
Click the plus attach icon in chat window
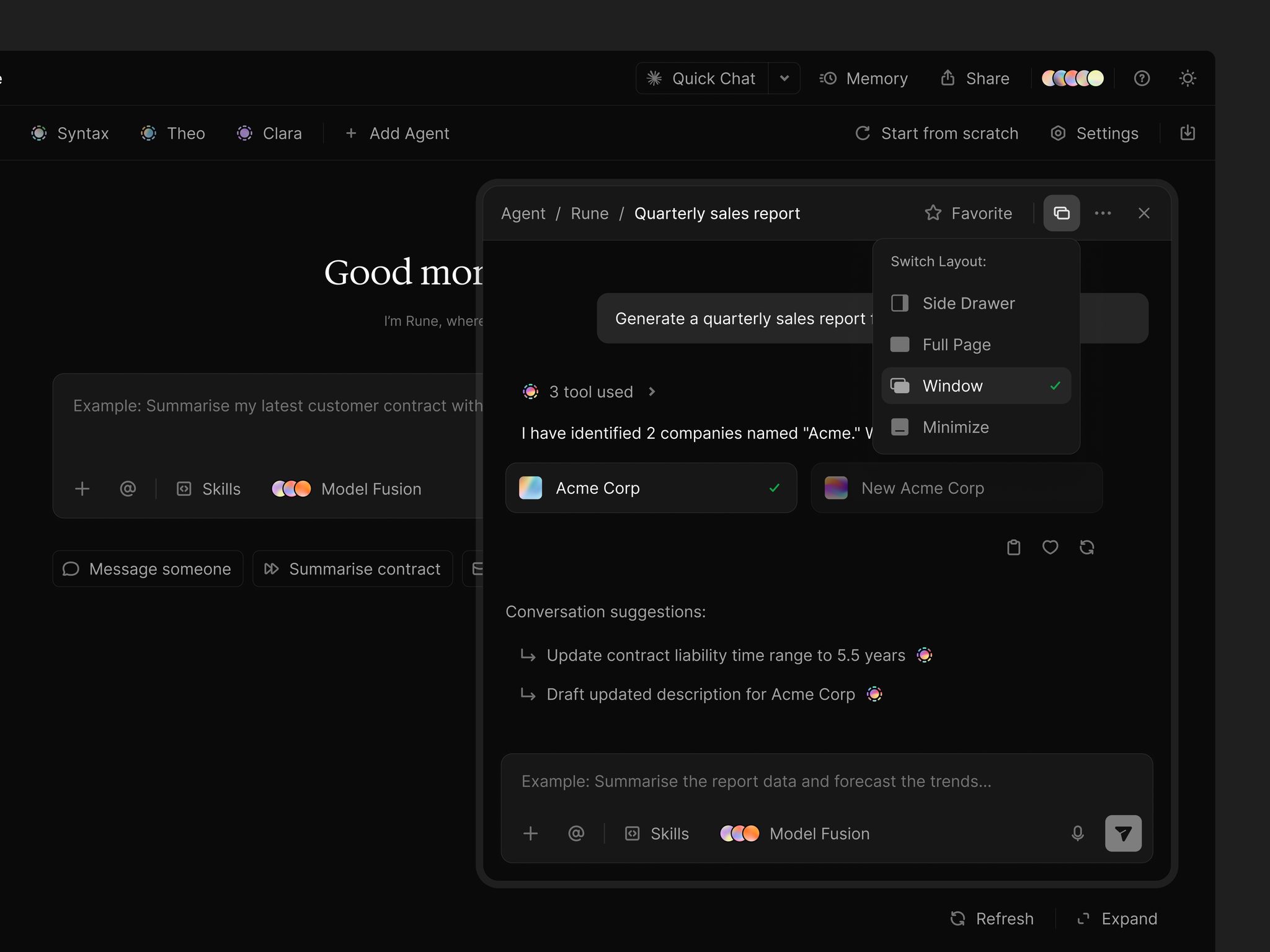[x=531, y=834]
